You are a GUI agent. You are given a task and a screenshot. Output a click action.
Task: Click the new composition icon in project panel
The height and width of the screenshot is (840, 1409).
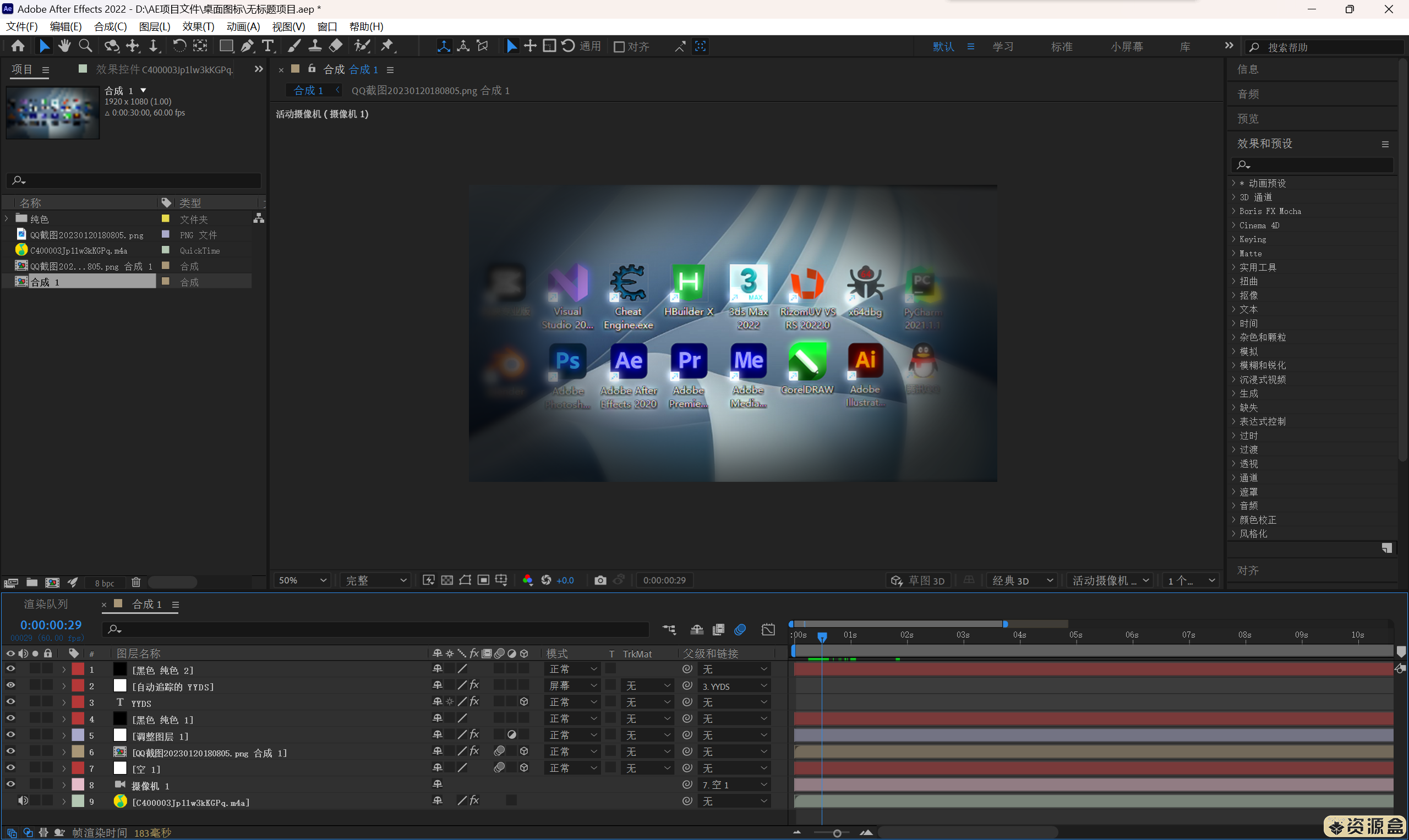53,583
